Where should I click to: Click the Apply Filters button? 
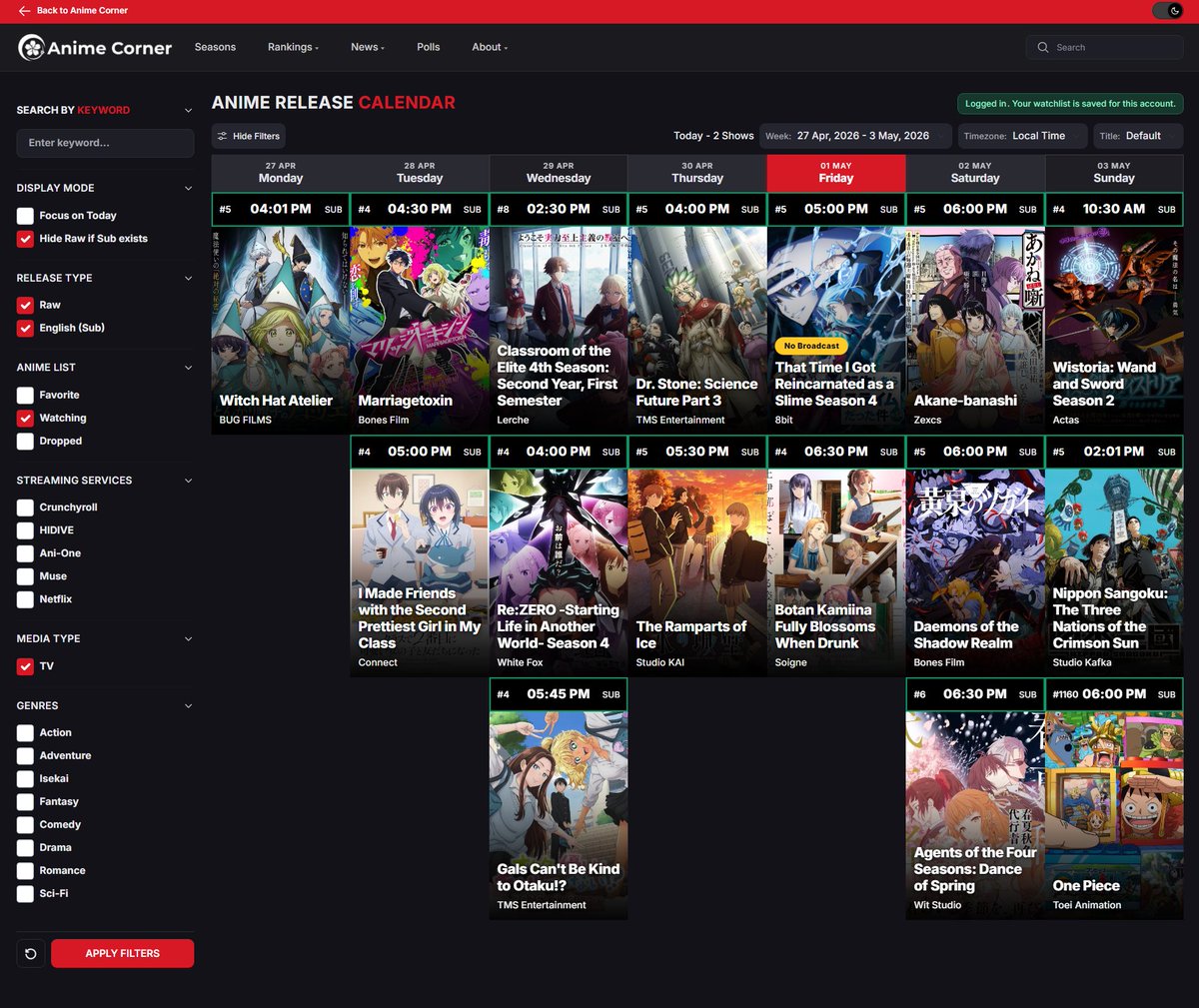[122, 954]
